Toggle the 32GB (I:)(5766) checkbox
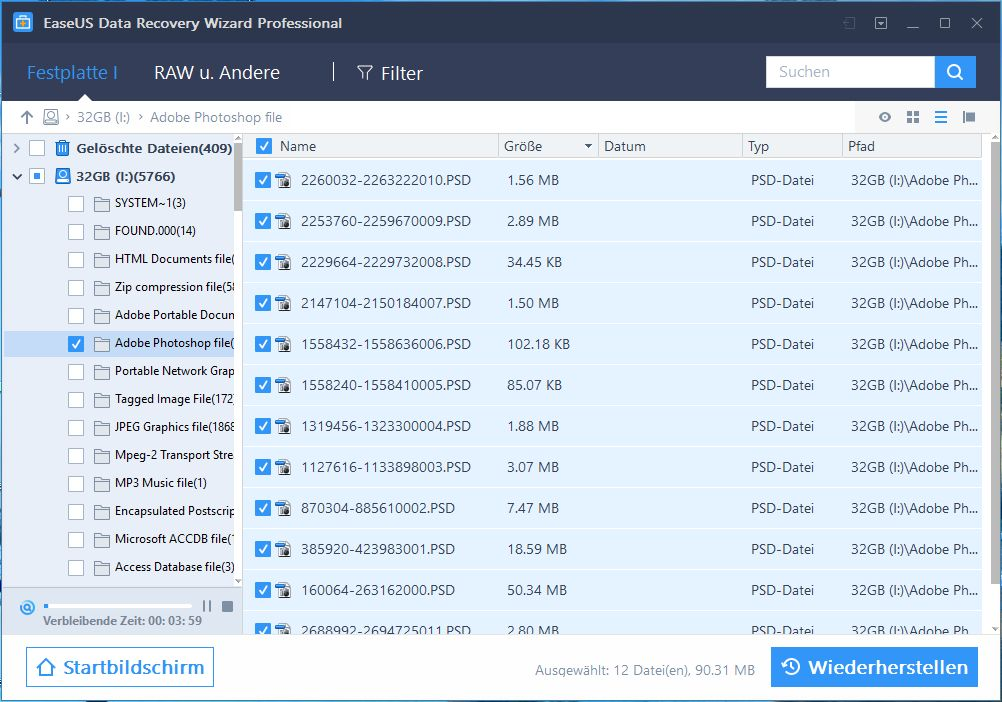 tap(37, 176)
